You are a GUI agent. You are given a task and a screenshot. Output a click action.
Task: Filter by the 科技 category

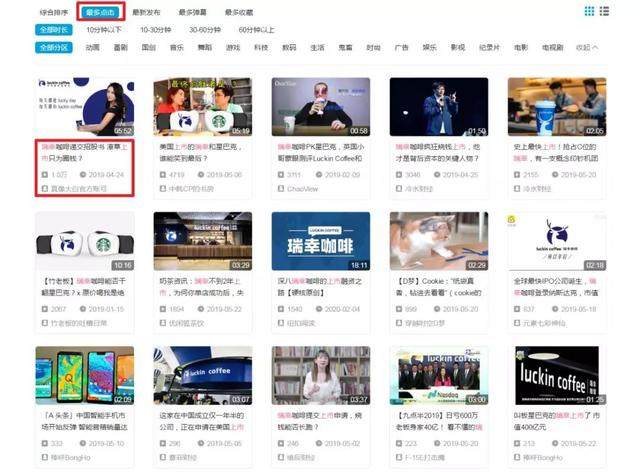click(261, 47)
